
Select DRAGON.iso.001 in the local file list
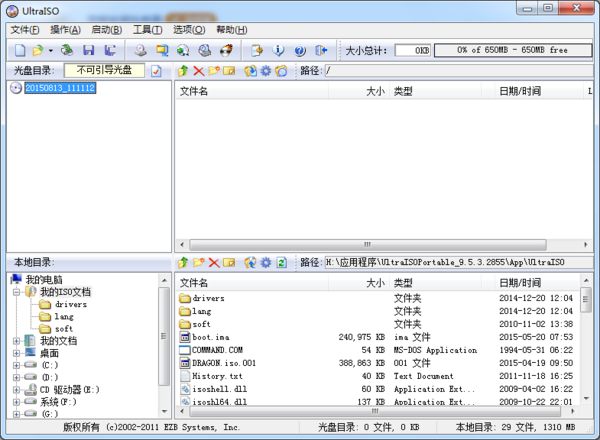pyautogui.click(x=224, y=363)
